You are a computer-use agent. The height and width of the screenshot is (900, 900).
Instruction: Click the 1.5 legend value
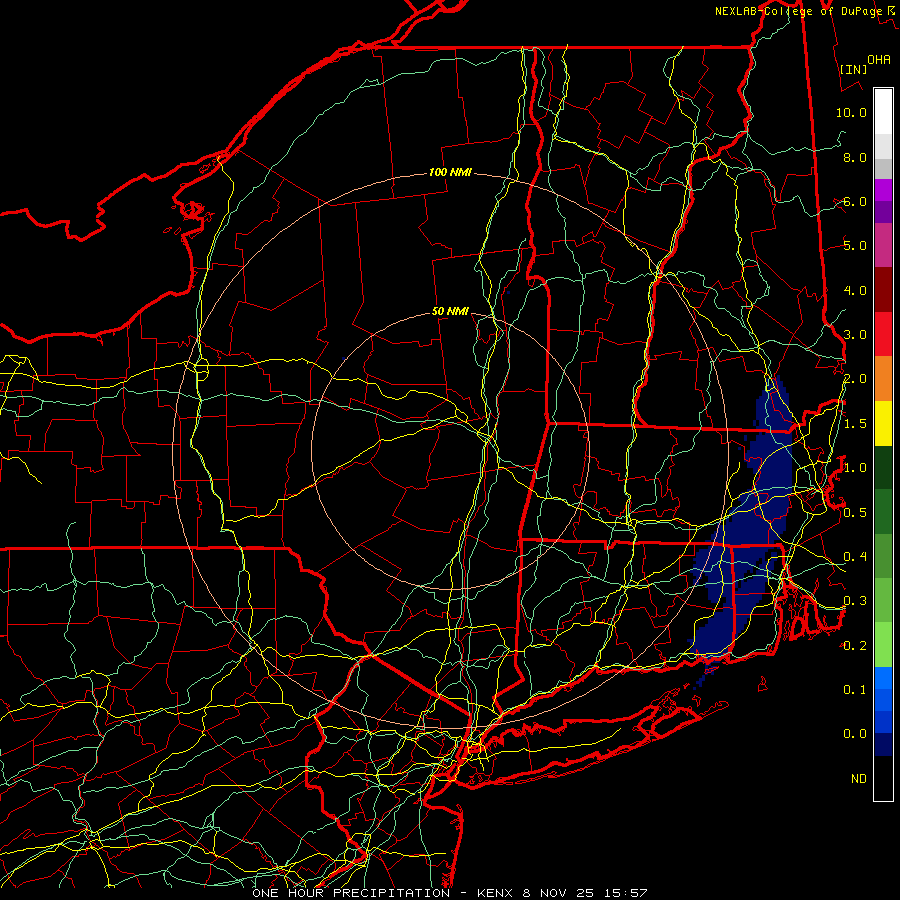[x=855, y=424]
